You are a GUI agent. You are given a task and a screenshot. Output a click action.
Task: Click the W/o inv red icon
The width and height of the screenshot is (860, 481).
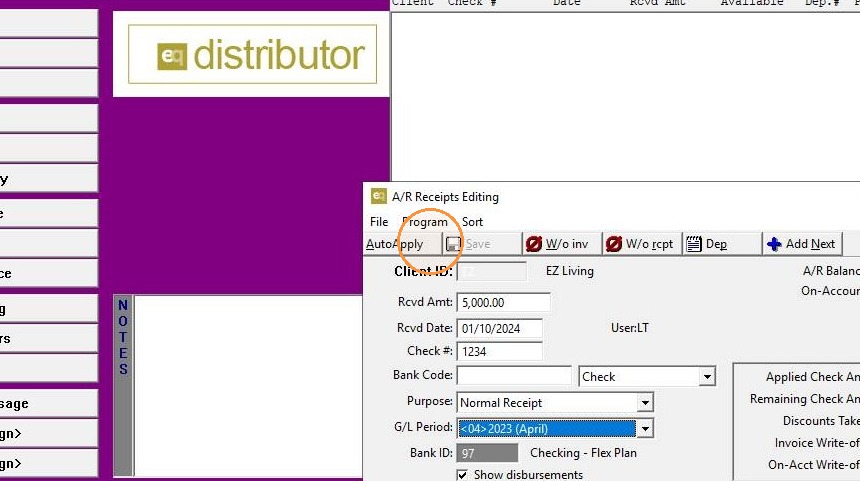point(534,244)
